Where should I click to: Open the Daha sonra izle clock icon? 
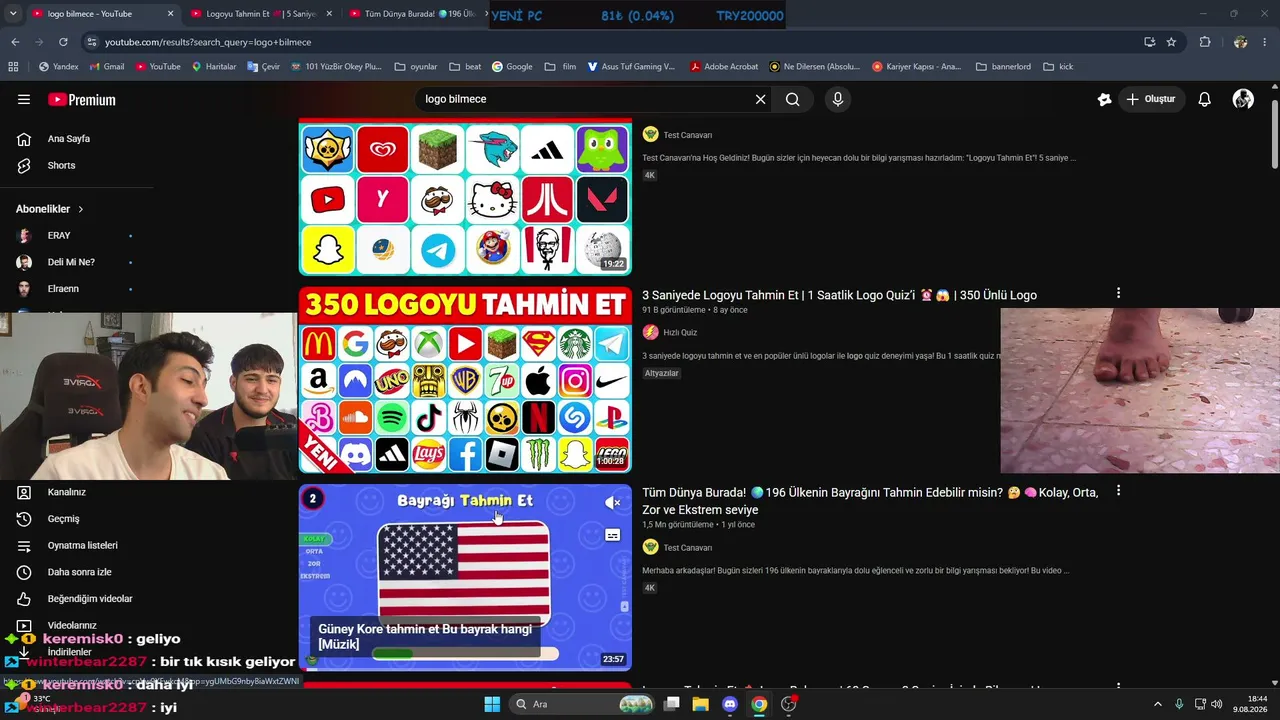tap(24, 572)
